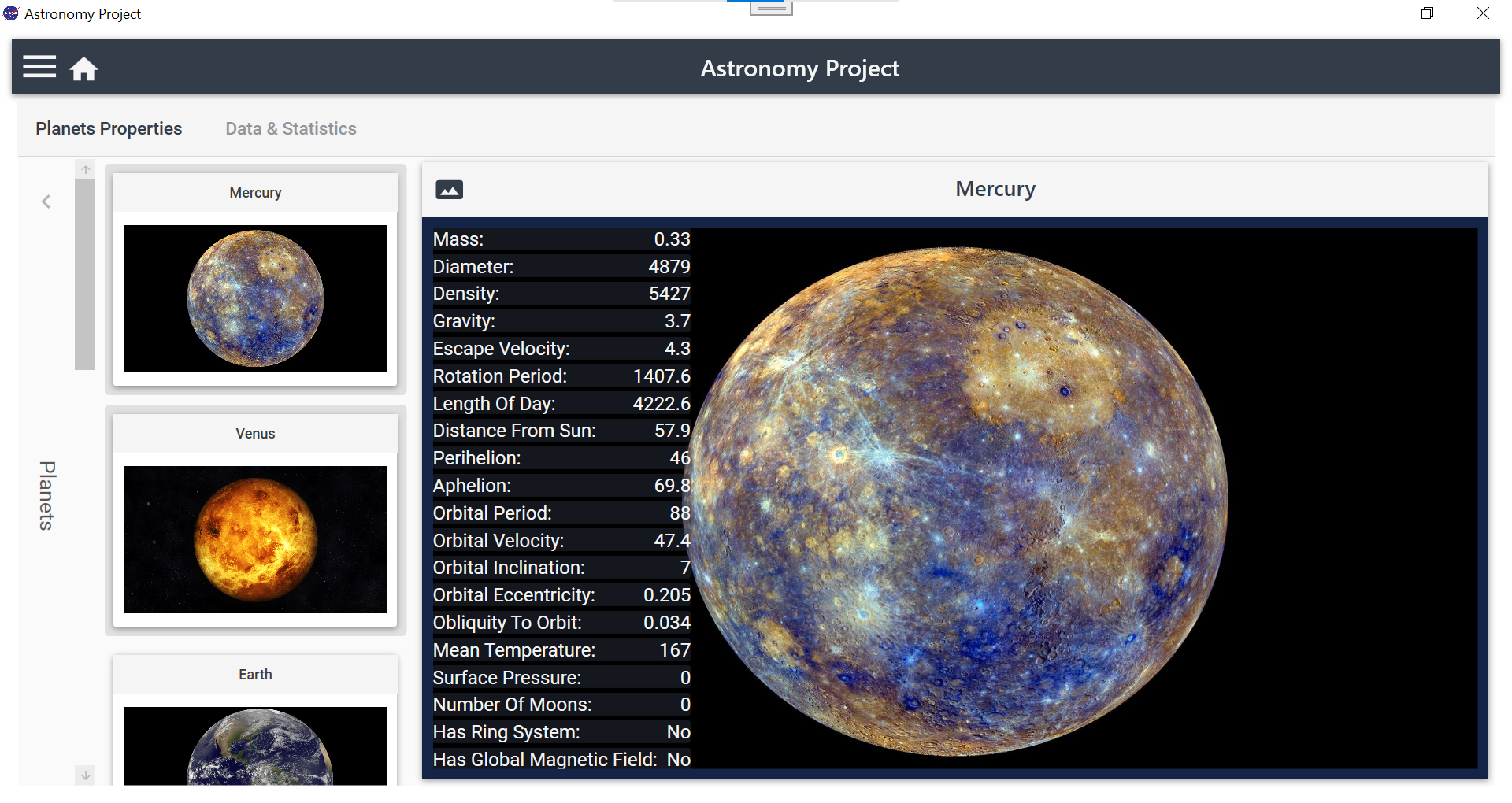Click the down arrow on the Planets scrollbar

[84, 775]
